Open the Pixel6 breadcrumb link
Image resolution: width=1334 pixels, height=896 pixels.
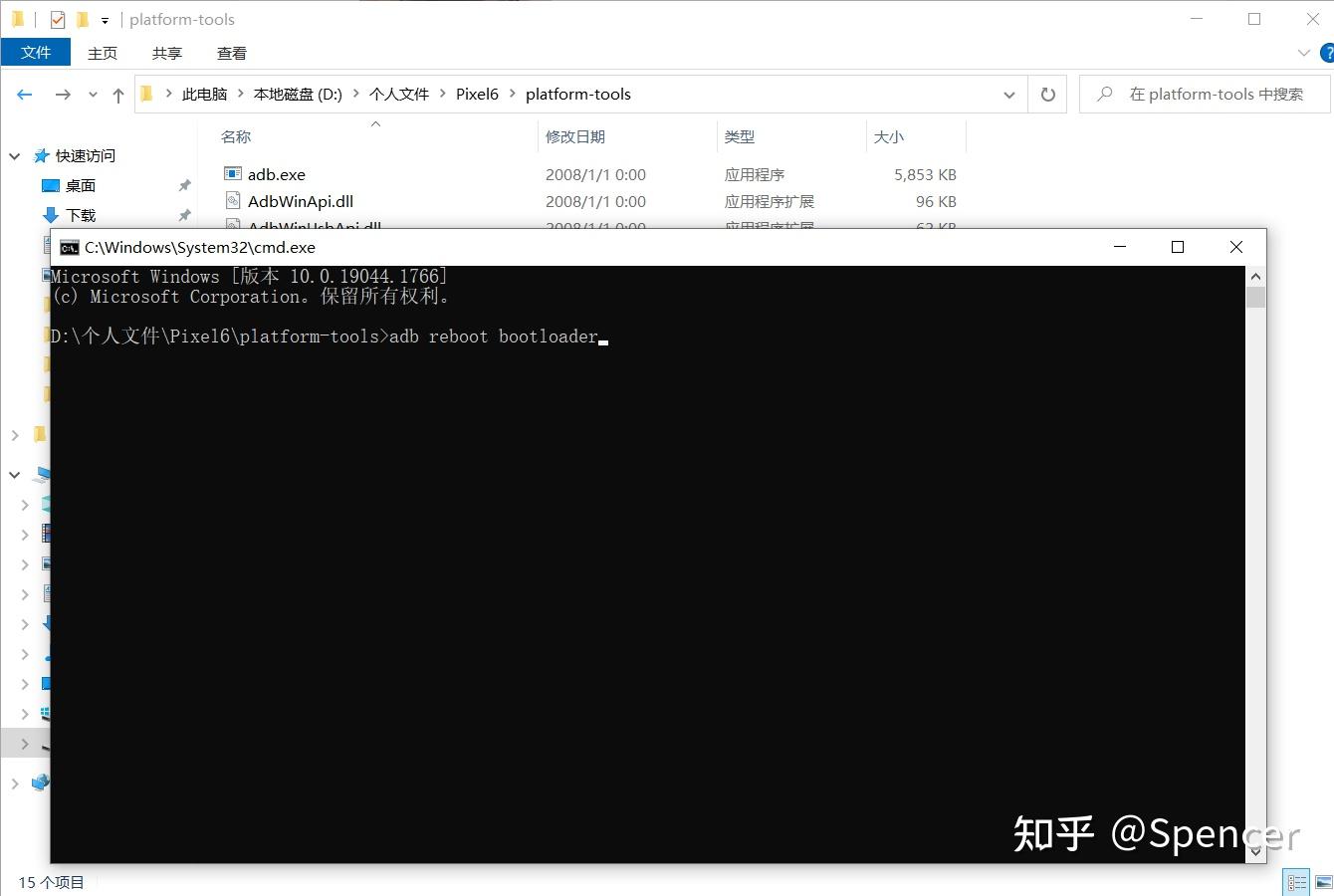click(x=477, y=94)
